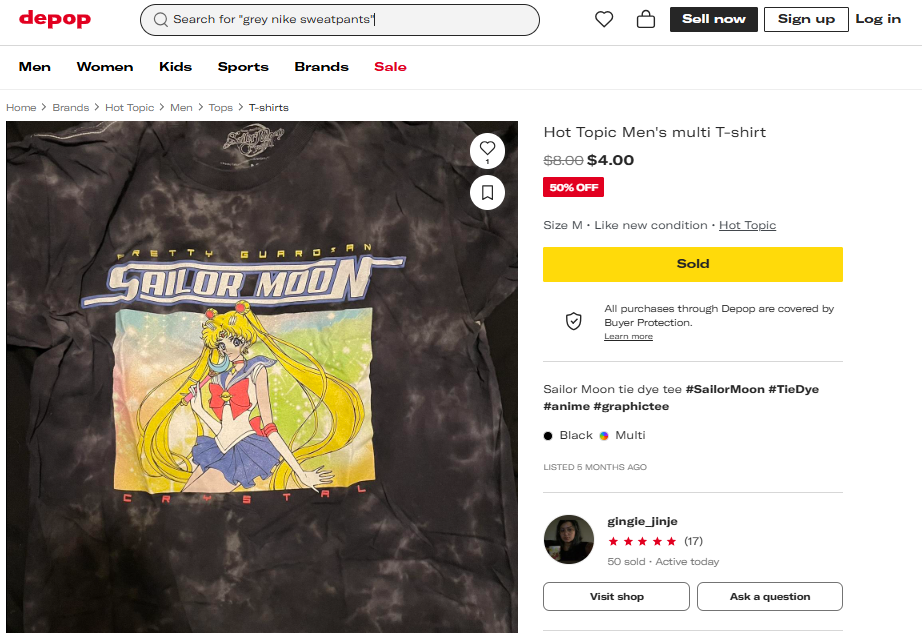The height and width of the screenshot is (644, 922).
Task: Expand the Brands navigation menu
Action: pos(321,67)
